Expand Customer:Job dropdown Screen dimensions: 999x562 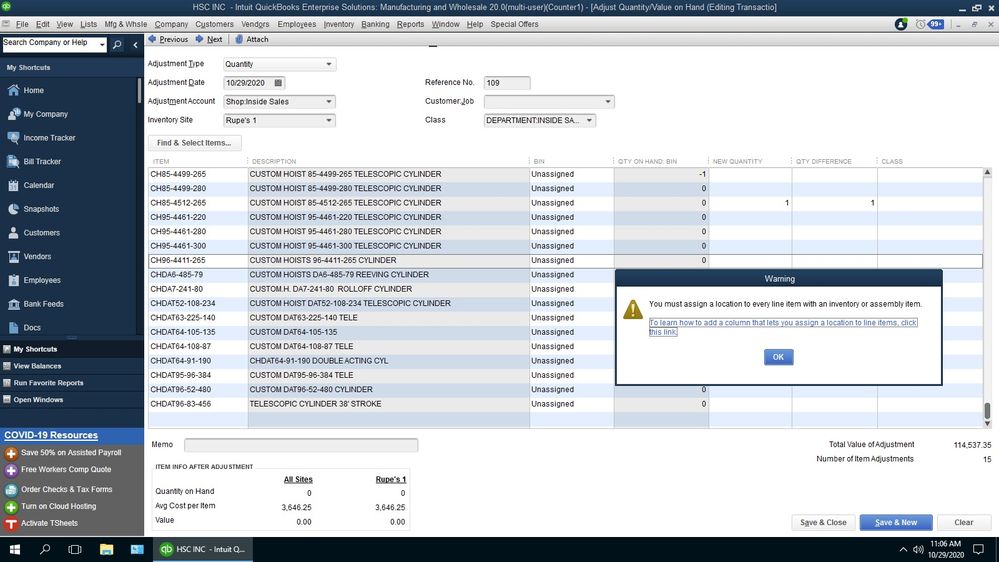tap(608, 102)
